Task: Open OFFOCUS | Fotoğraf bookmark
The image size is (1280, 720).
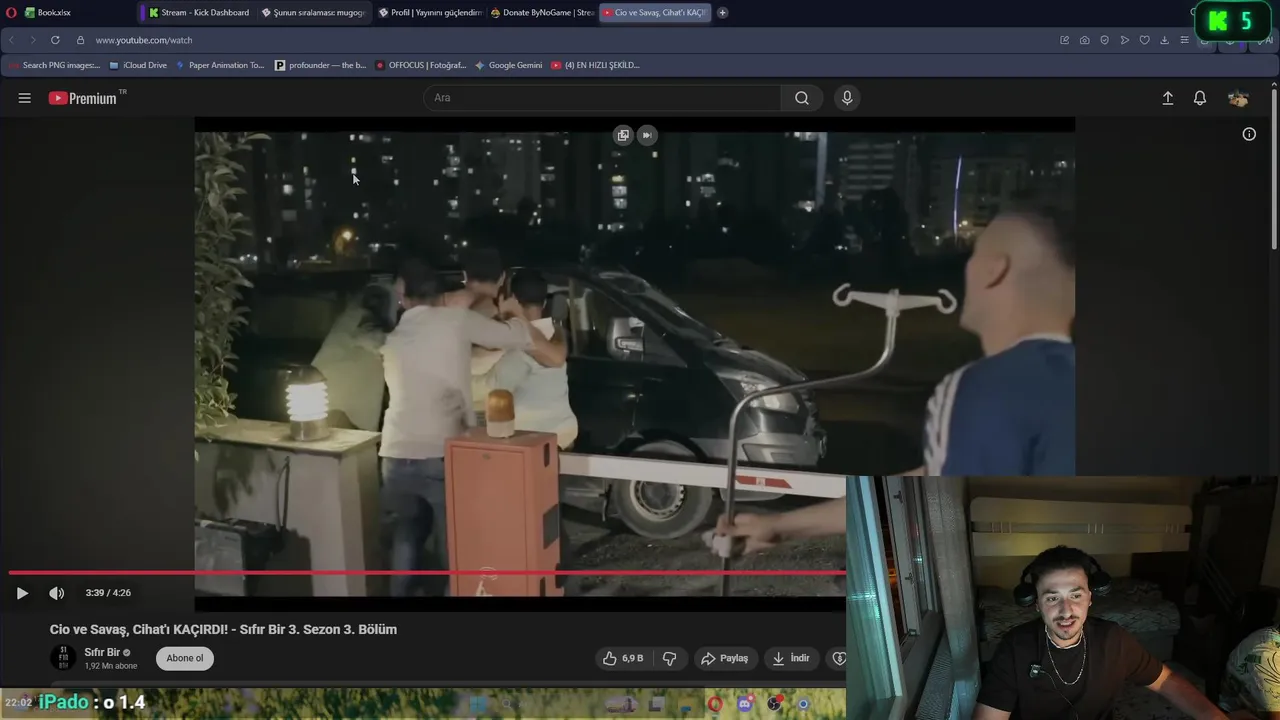Action: click(420, 65)
